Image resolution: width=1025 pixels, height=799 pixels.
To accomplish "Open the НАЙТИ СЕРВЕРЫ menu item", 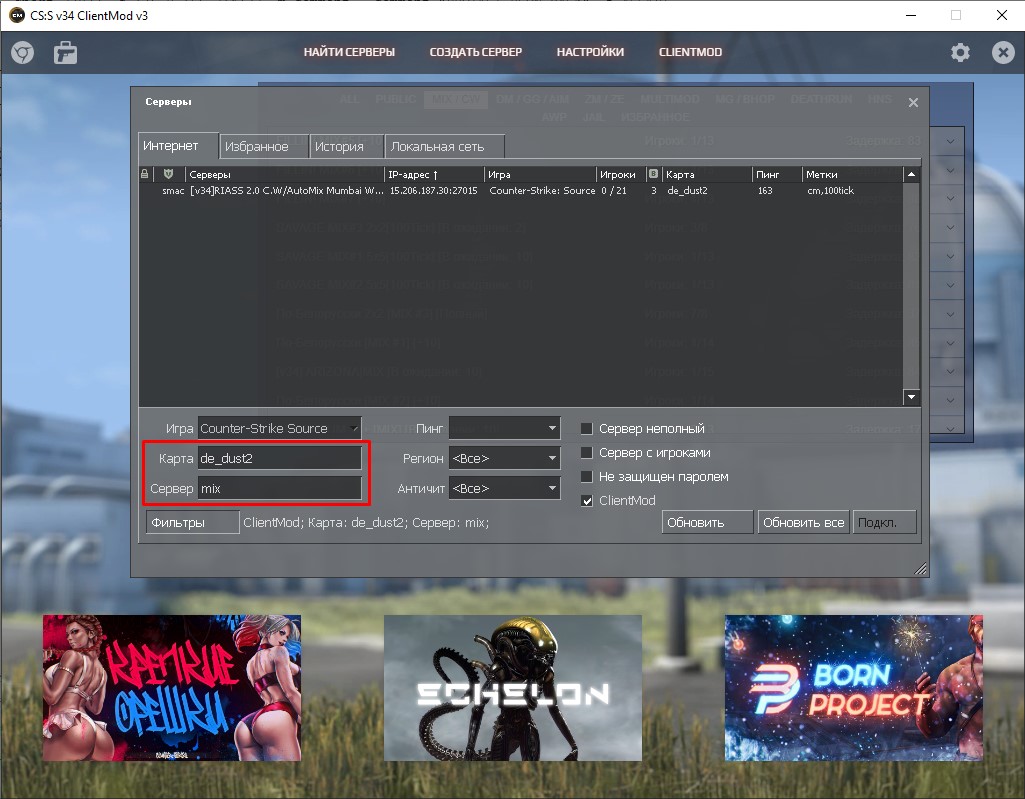I will point(349,52).
